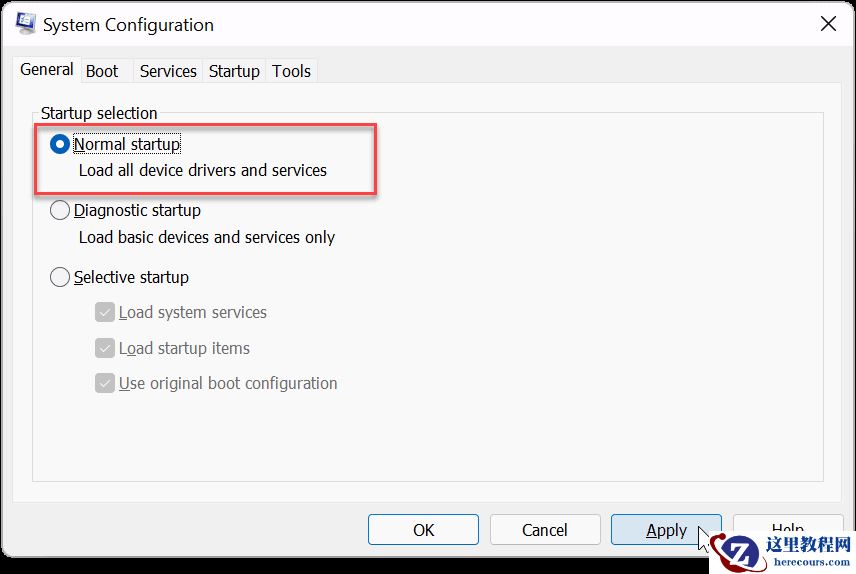Open the Boot tab
This screenshot has height=574, width=856.
point(102,71)
